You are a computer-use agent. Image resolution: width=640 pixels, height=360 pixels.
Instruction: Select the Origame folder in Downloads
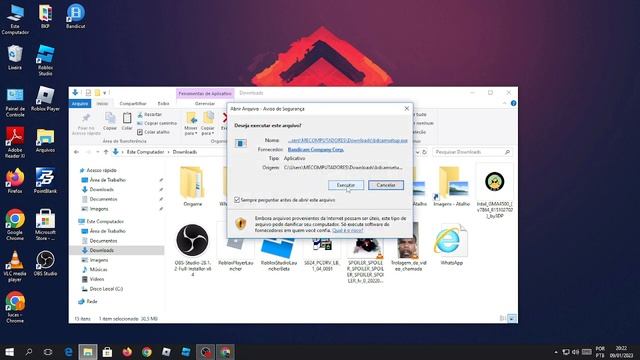point(192,186)
